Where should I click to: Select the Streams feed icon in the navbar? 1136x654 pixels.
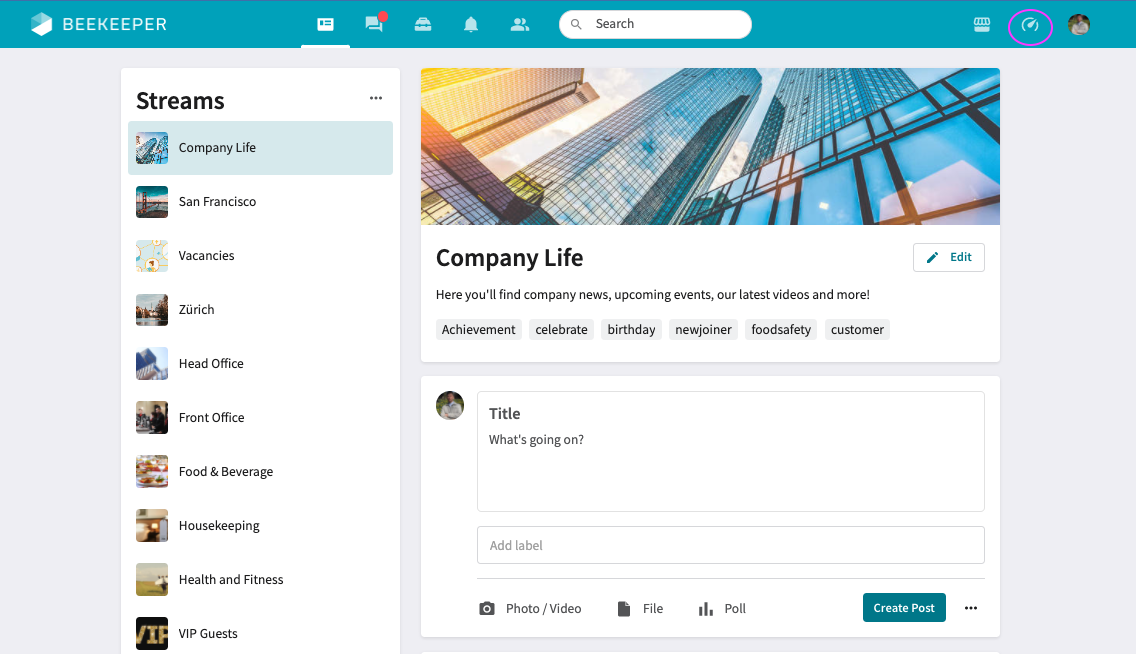[x=325, y=23]
